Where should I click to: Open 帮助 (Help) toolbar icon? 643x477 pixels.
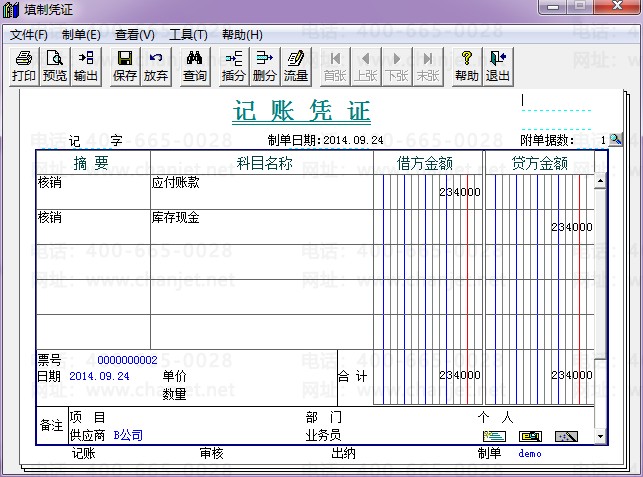[x=466, y=66]
